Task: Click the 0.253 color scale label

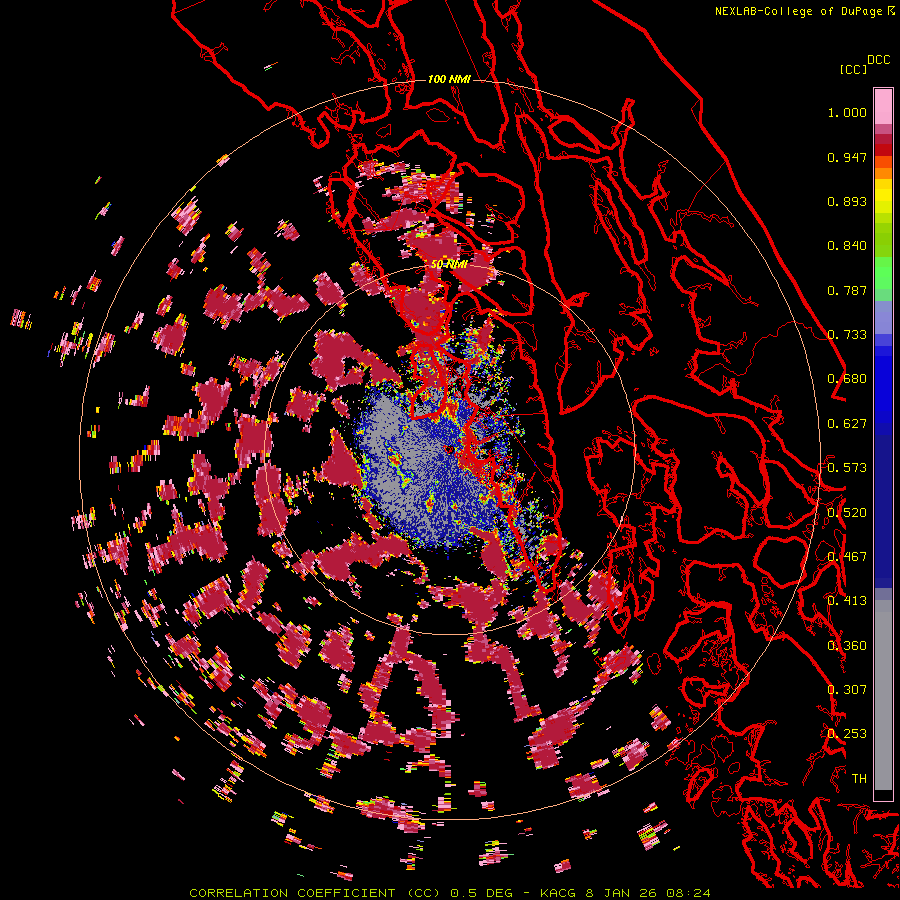Action: click(x=847, y=734)
